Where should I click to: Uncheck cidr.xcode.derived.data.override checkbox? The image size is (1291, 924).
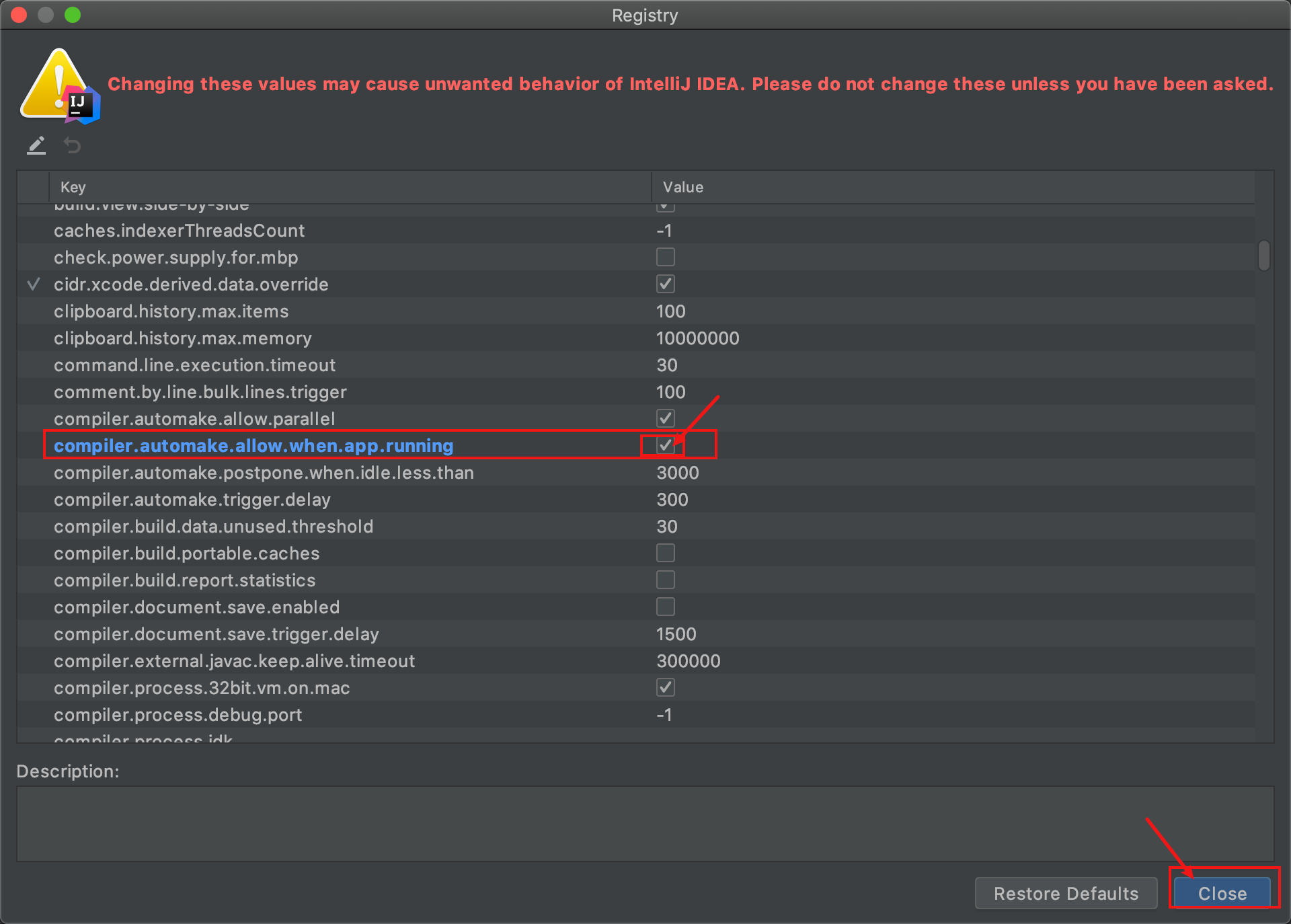665,284
